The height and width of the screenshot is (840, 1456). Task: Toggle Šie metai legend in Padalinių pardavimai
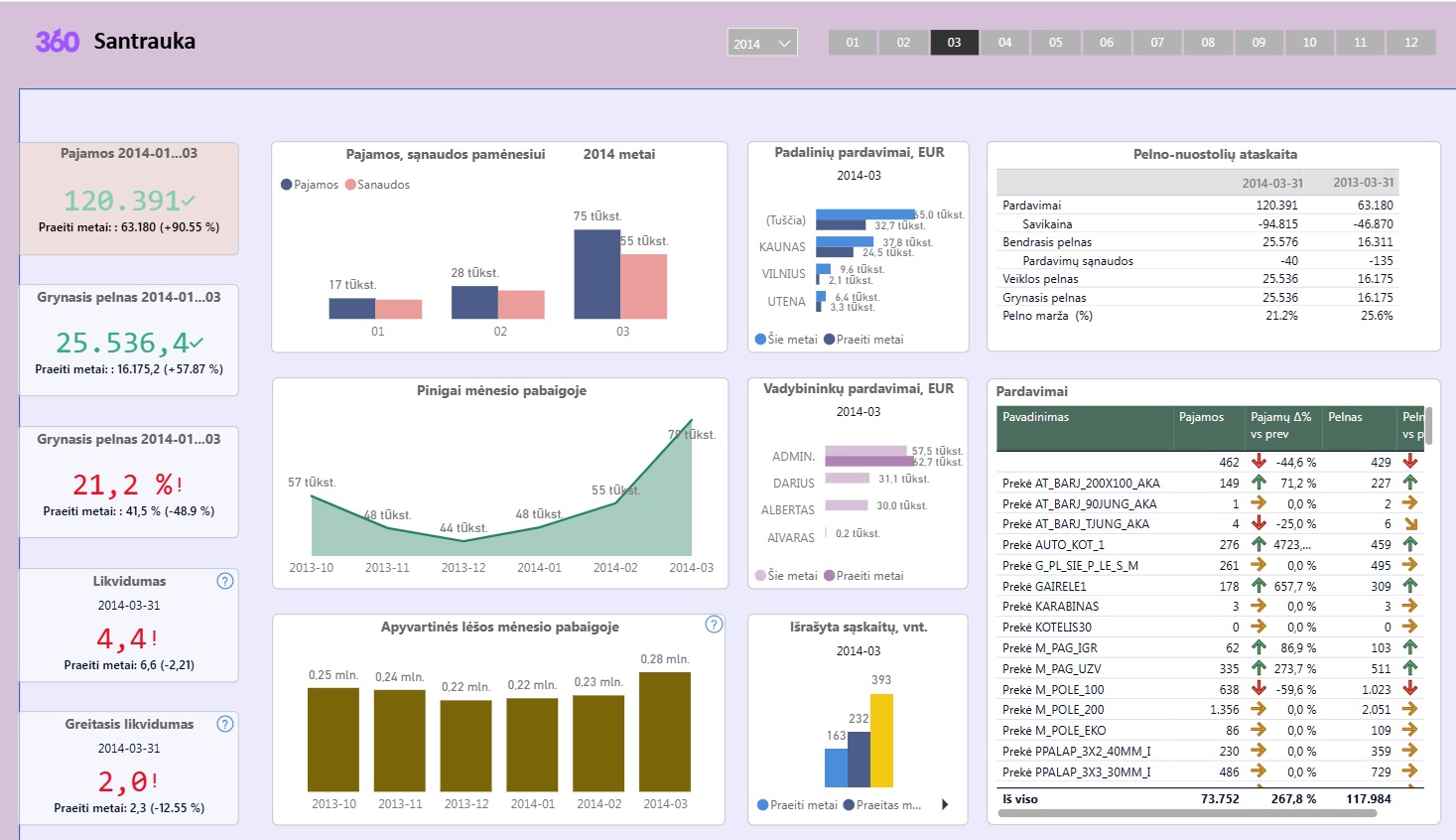(786, 340)
